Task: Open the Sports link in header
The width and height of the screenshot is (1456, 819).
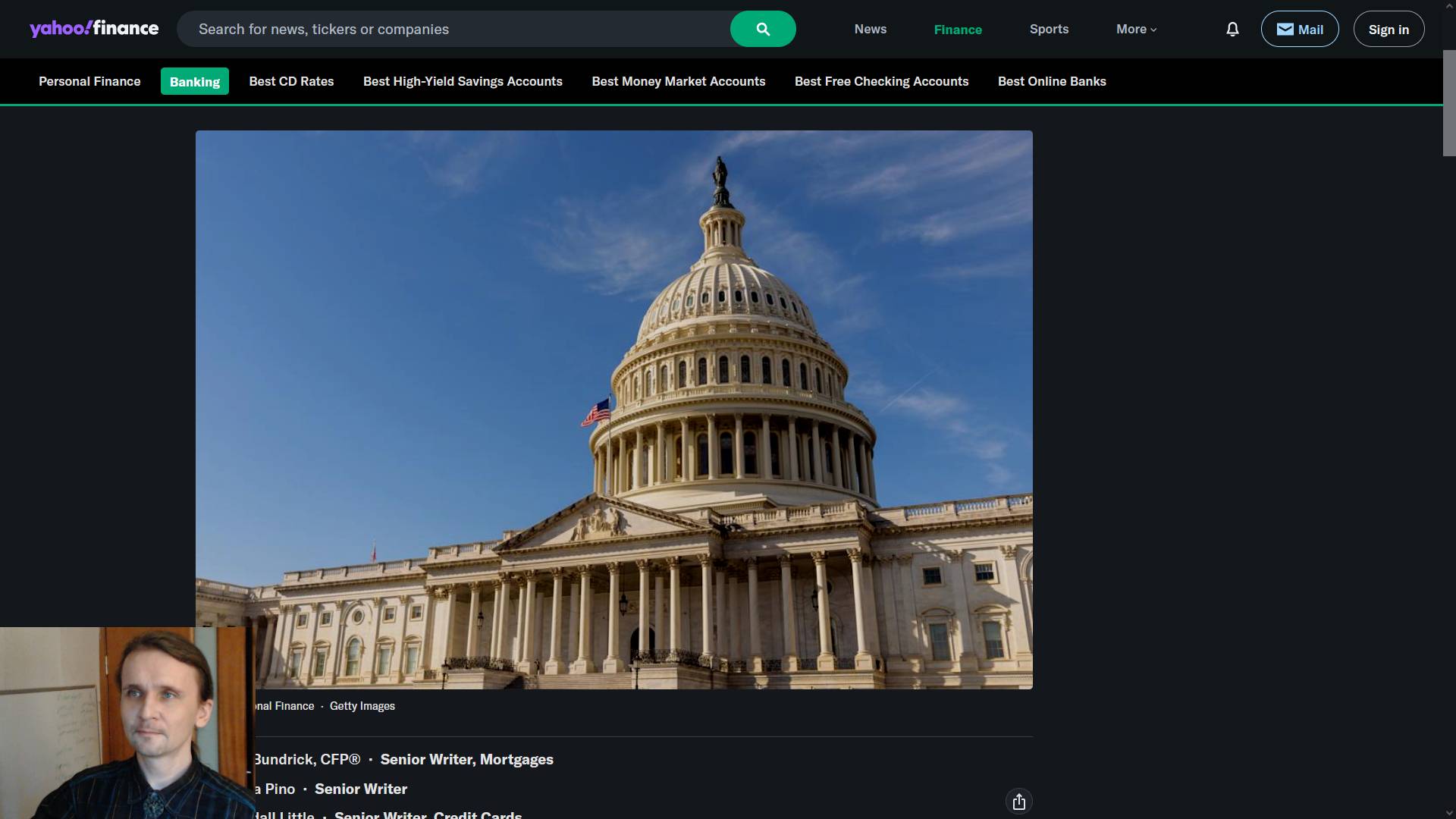Action: (x=1049, y=29)
